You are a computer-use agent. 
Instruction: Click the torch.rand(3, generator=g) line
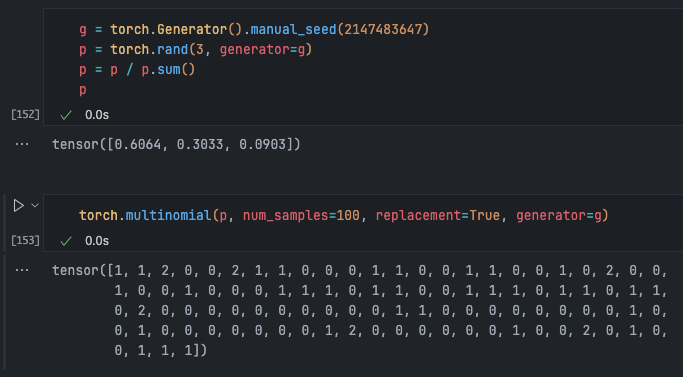tap(196, 50)
